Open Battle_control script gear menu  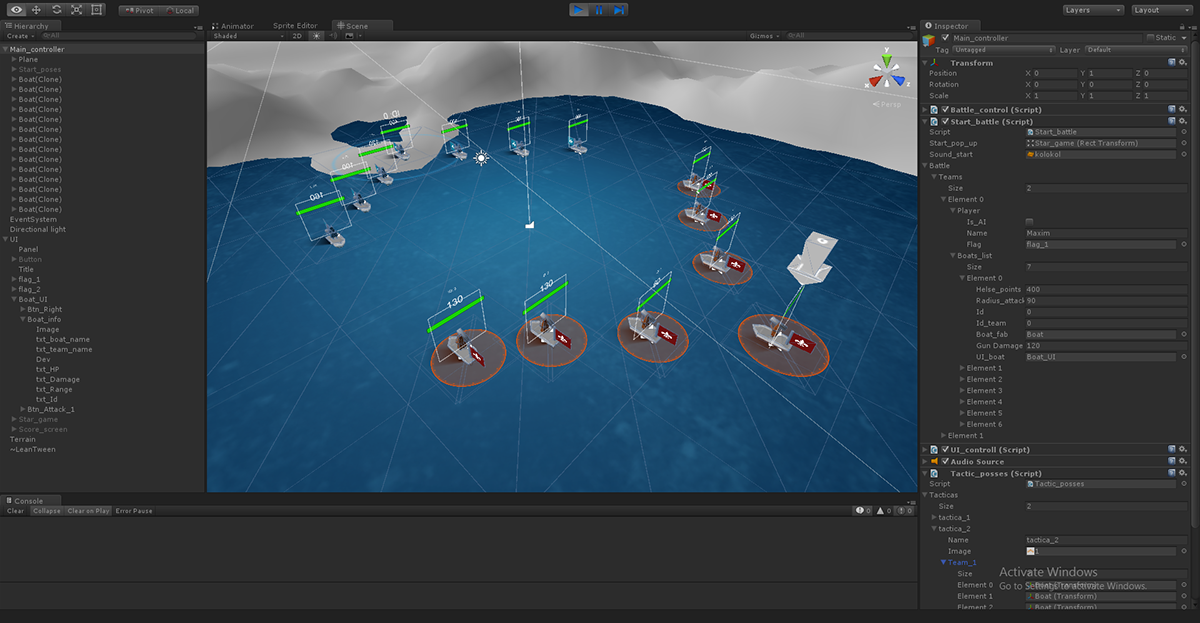1184,110
